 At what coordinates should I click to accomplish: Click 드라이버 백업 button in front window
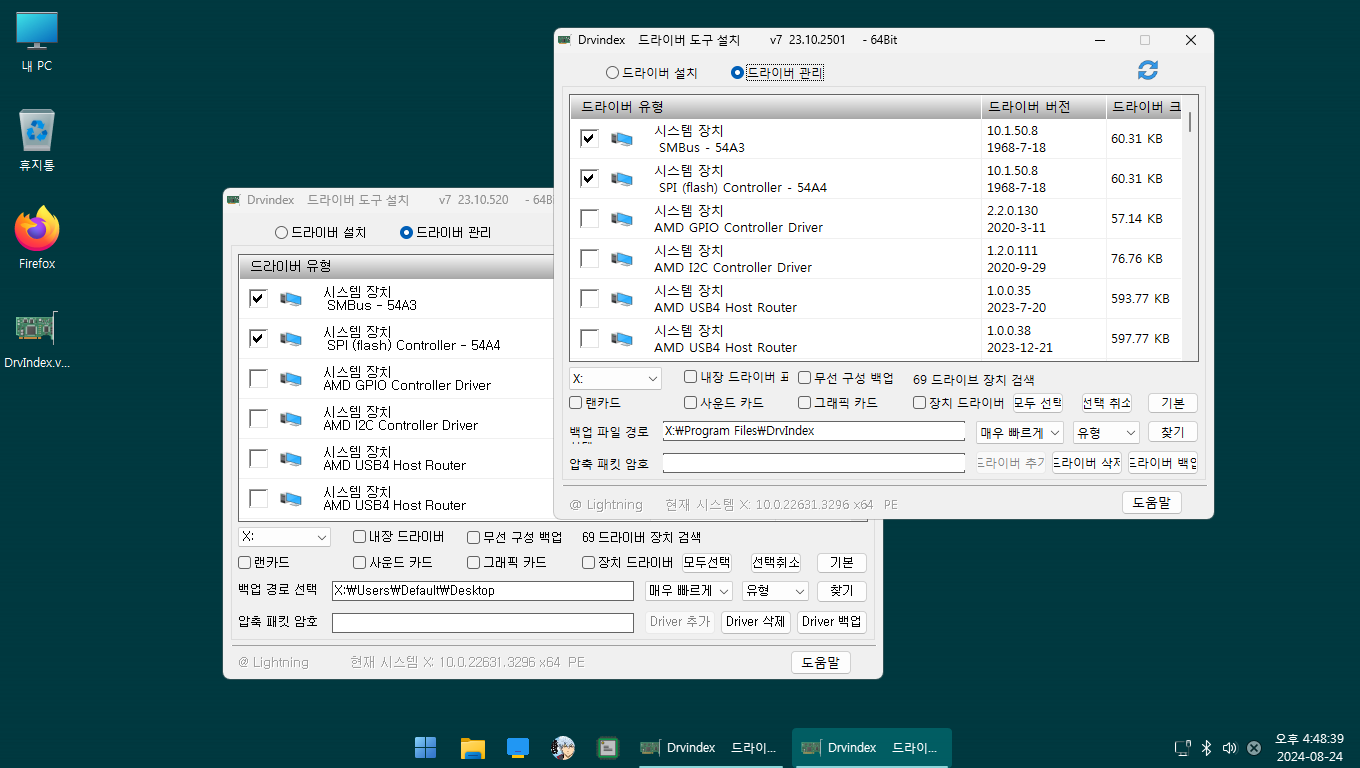1164,464
